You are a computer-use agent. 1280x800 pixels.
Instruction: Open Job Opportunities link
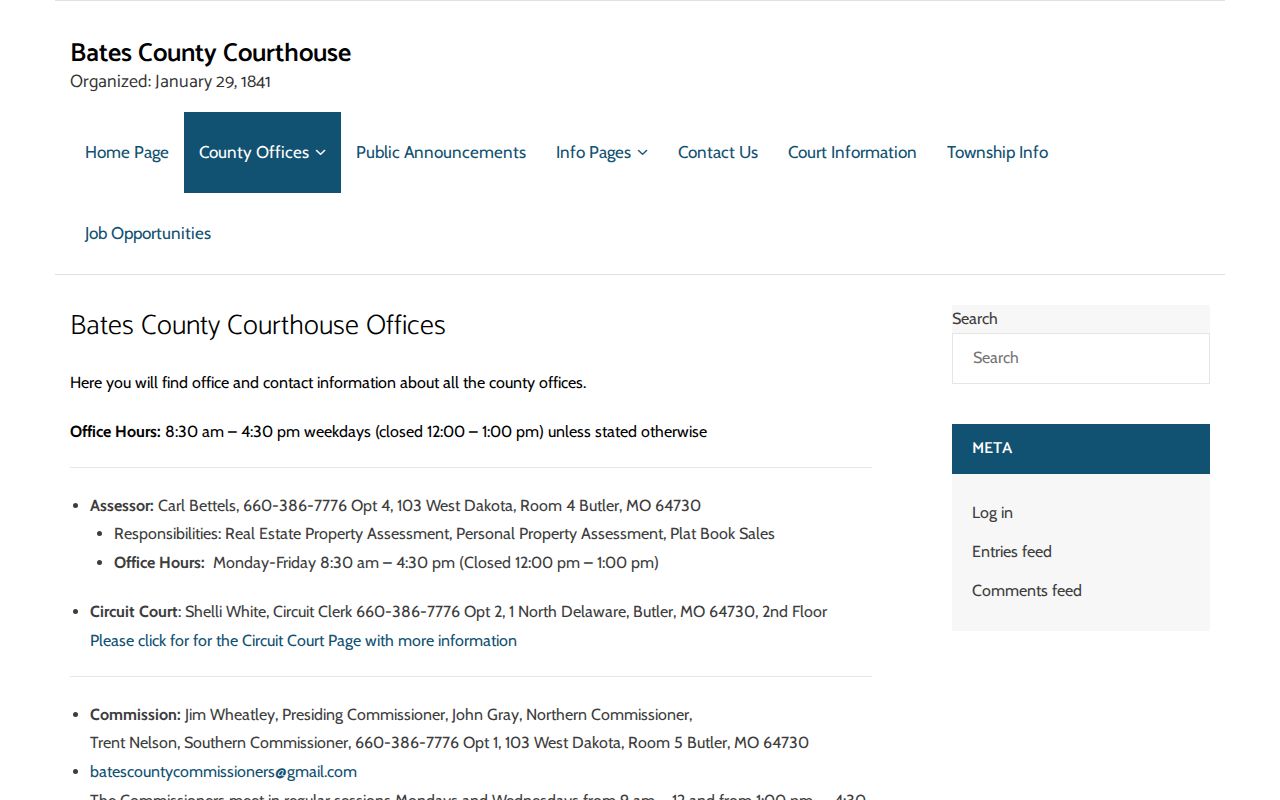pos(148,233)
